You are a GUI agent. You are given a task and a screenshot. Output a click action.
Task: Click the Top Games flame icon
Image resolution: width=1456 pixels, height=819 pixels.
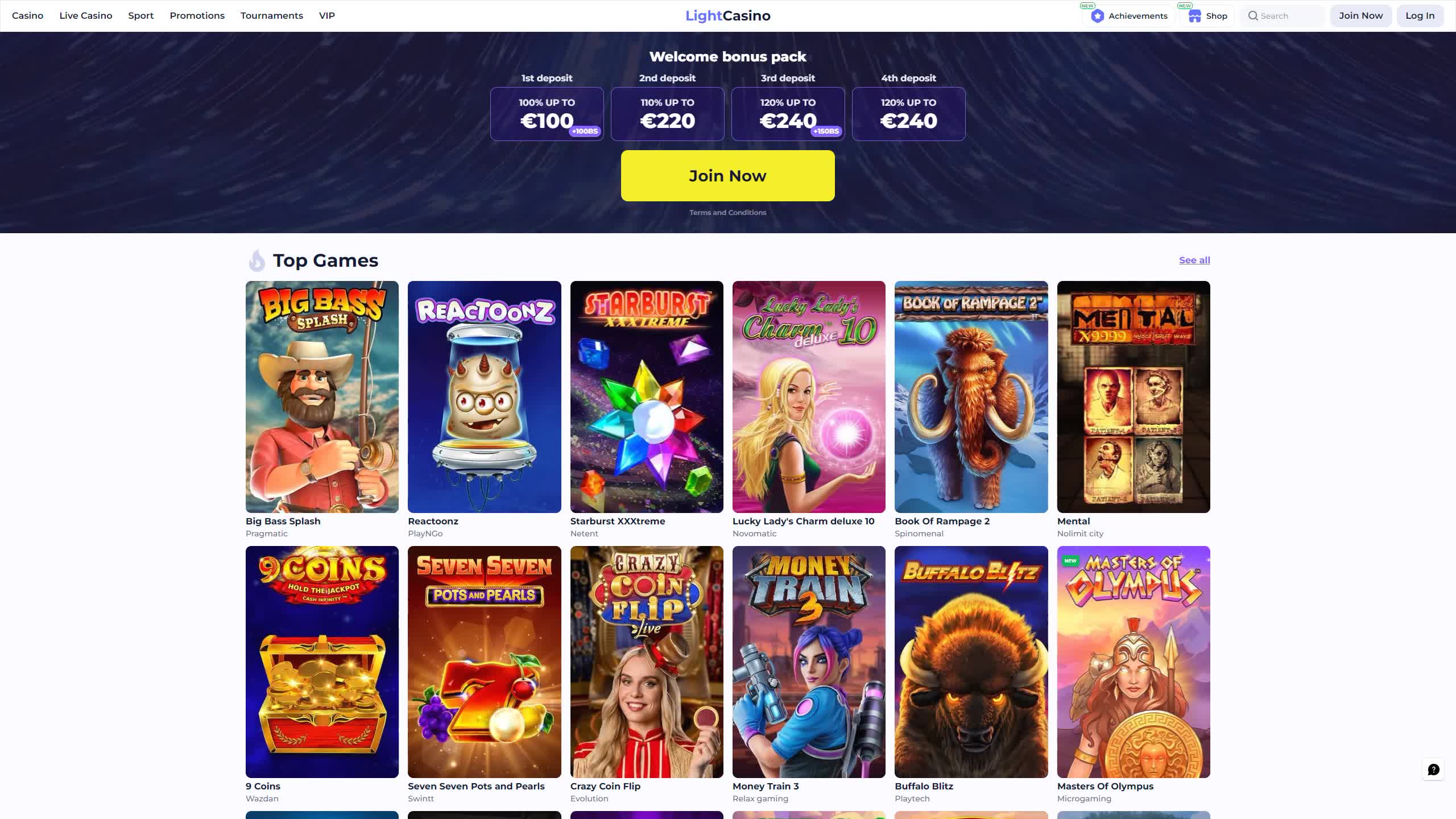(257, 260)
